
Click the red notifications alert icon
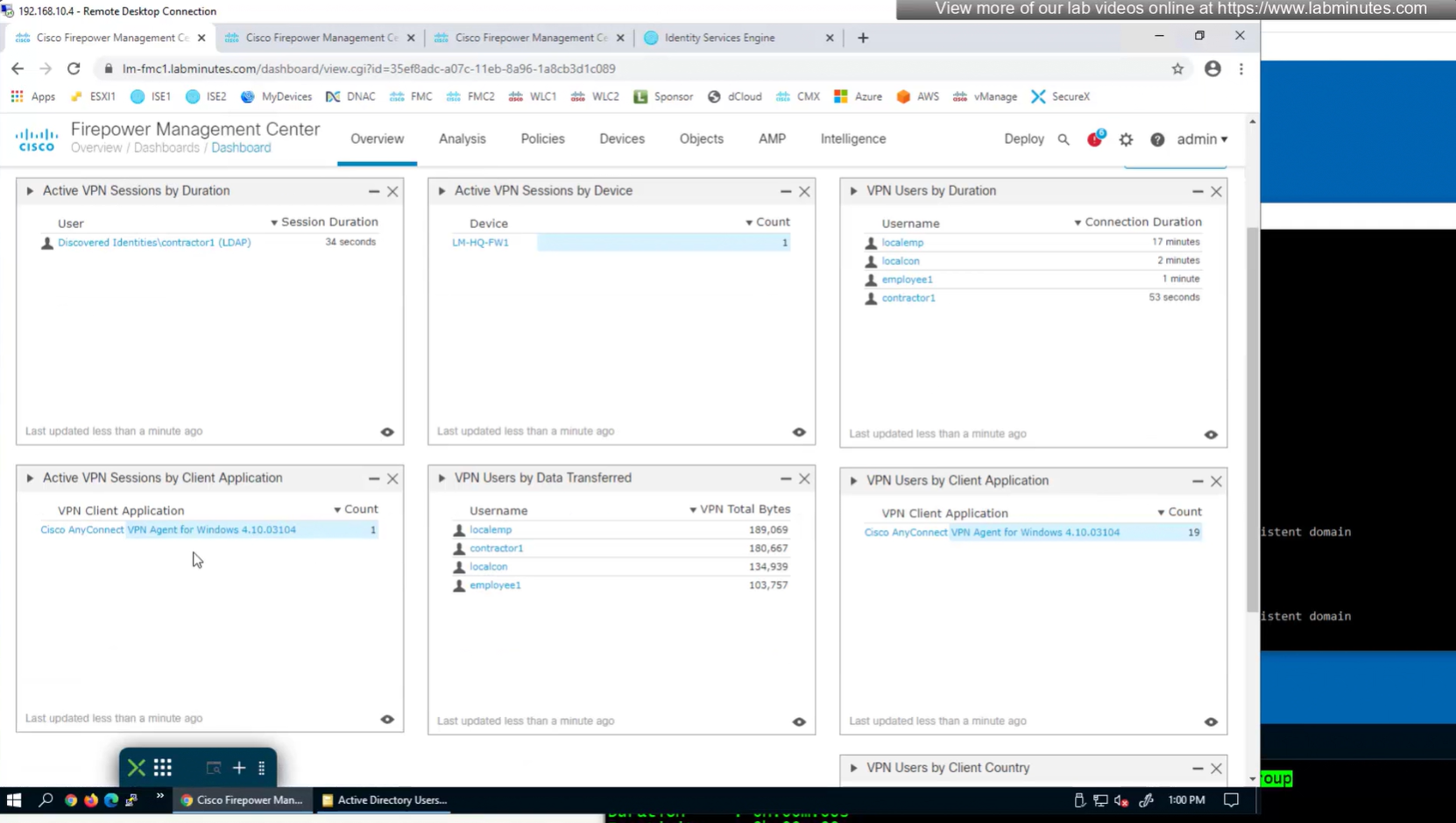[1094, 139]
